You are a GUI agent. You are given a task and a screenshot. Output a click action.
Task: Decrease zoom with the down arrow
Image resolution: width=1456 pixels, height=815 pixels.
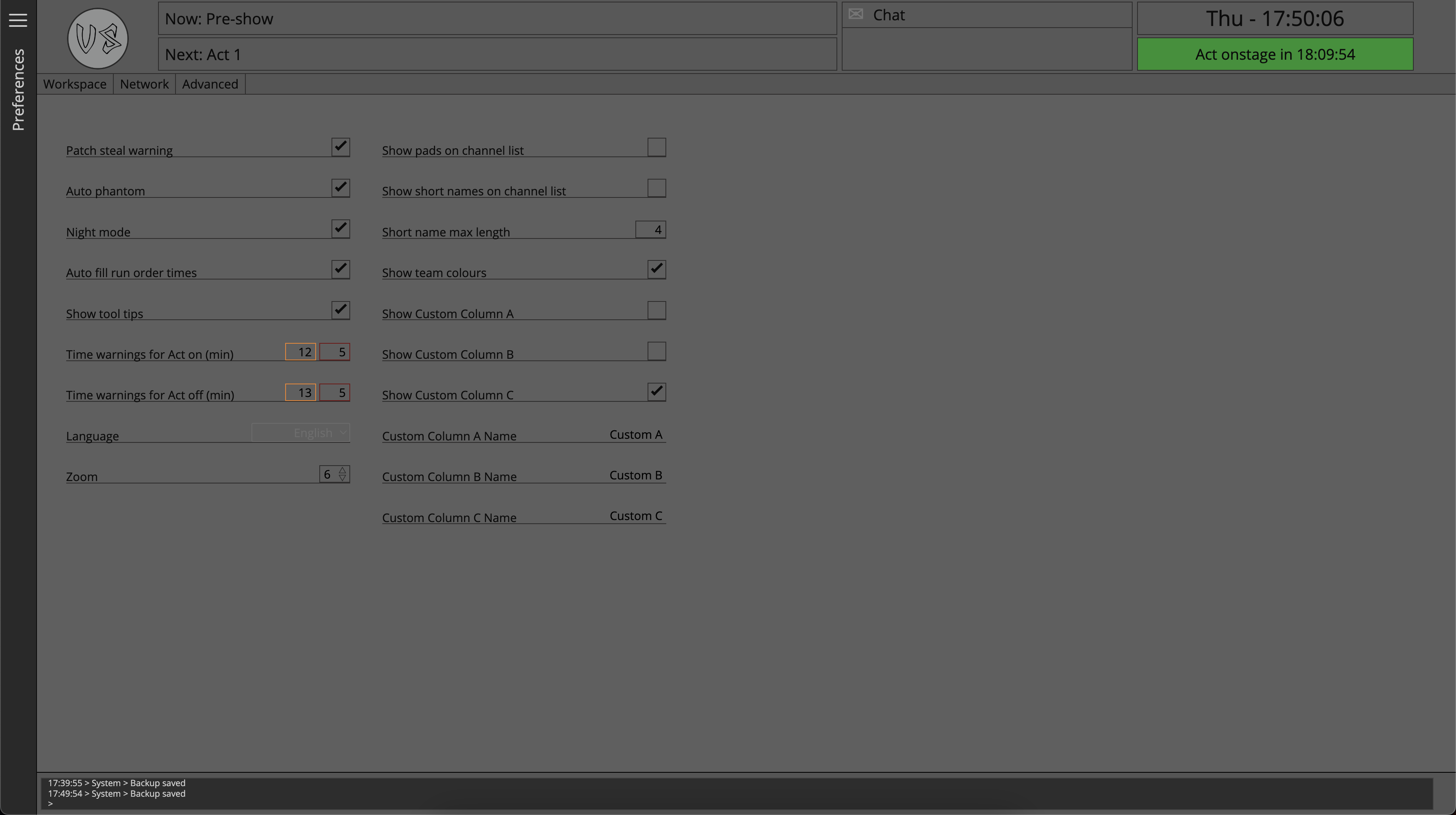point(342,478)
